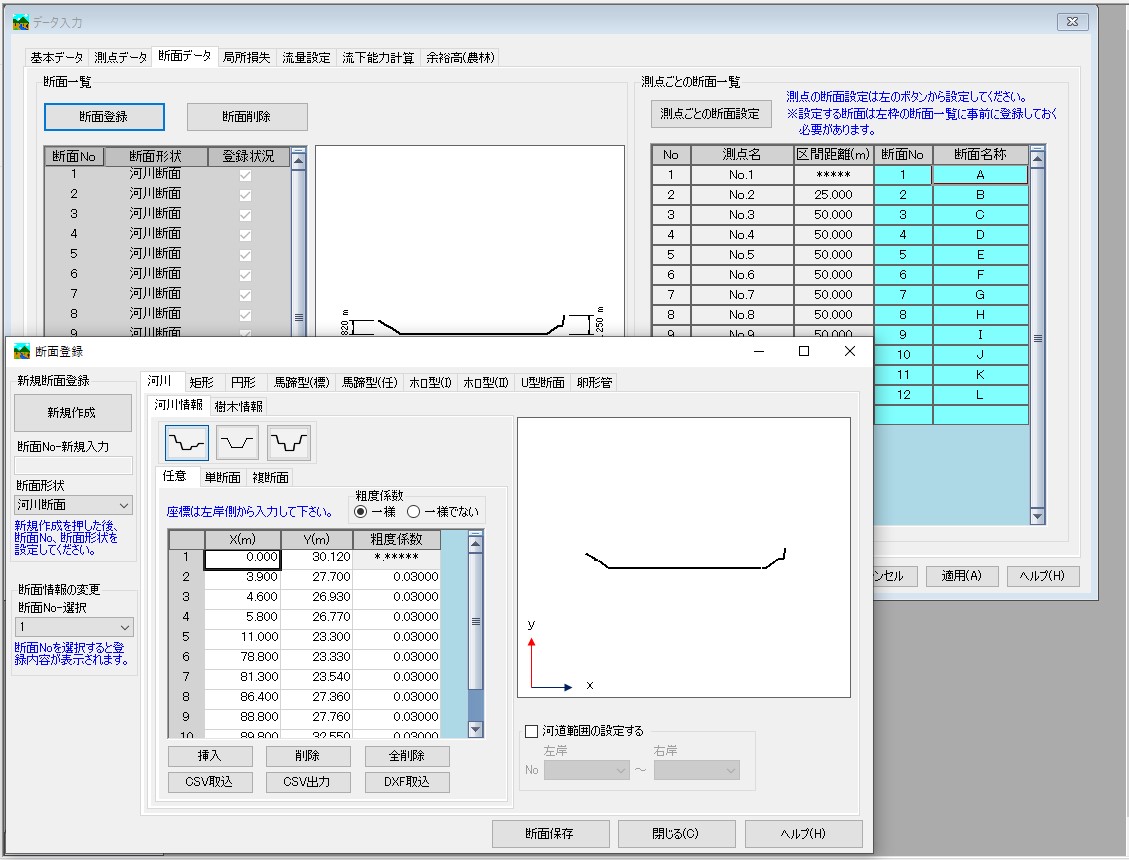
Task: Click the 断面No-新規入力 input field
Action: click(73, 465)
